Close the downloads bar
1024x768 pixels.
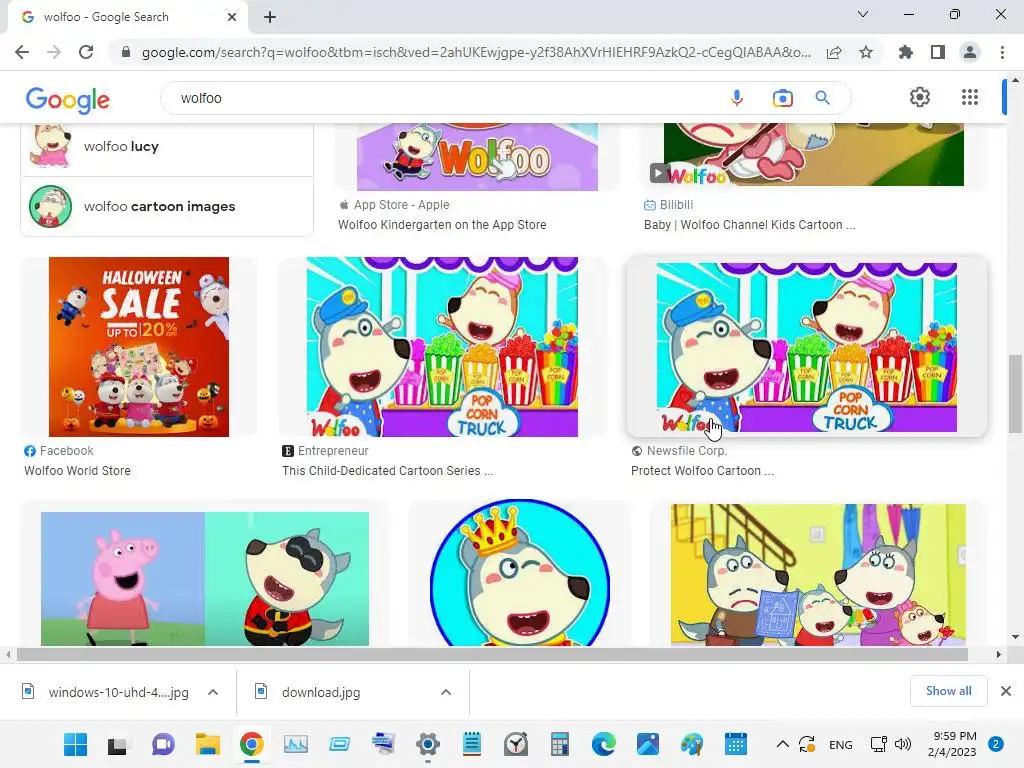pyautogui.click(x=1006, y=691)
